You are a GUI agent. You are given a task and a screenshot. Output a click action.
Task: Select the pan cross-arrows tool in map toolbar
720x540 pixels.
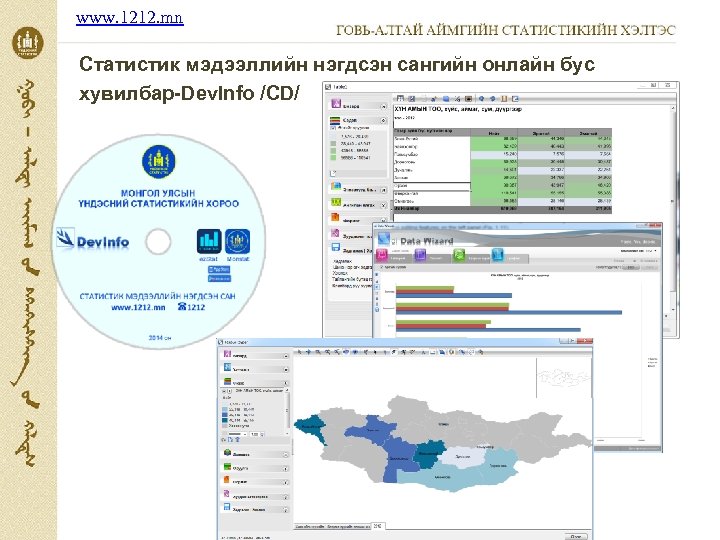click(x=309, y=352)
